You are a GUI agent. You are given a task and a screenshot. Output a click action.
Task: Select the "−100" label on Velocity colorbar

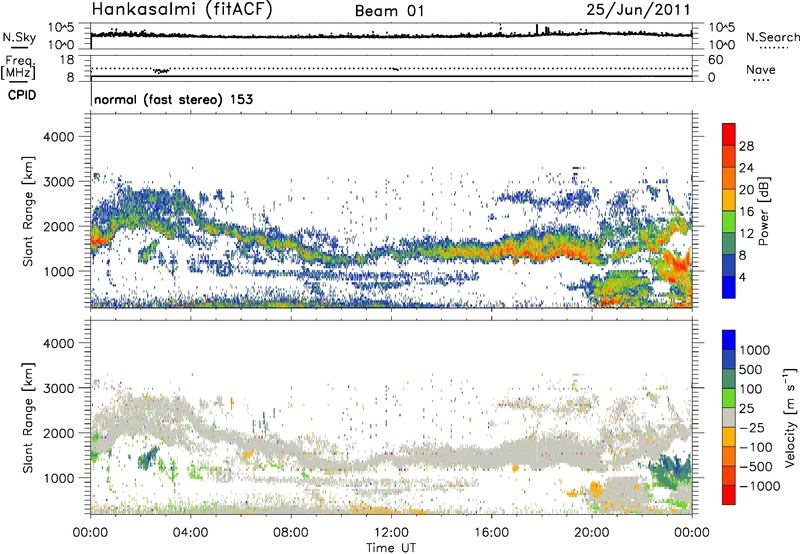(x=755, y=447)
